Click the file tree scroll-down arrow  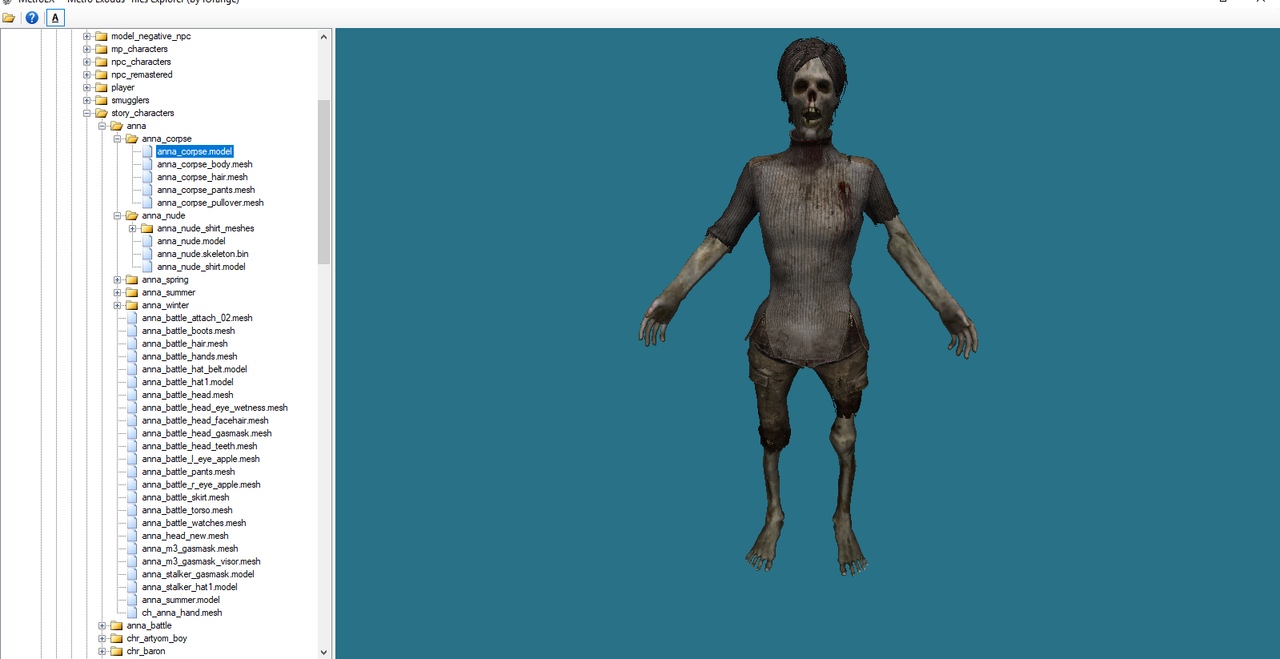click(x=323, y=652)
